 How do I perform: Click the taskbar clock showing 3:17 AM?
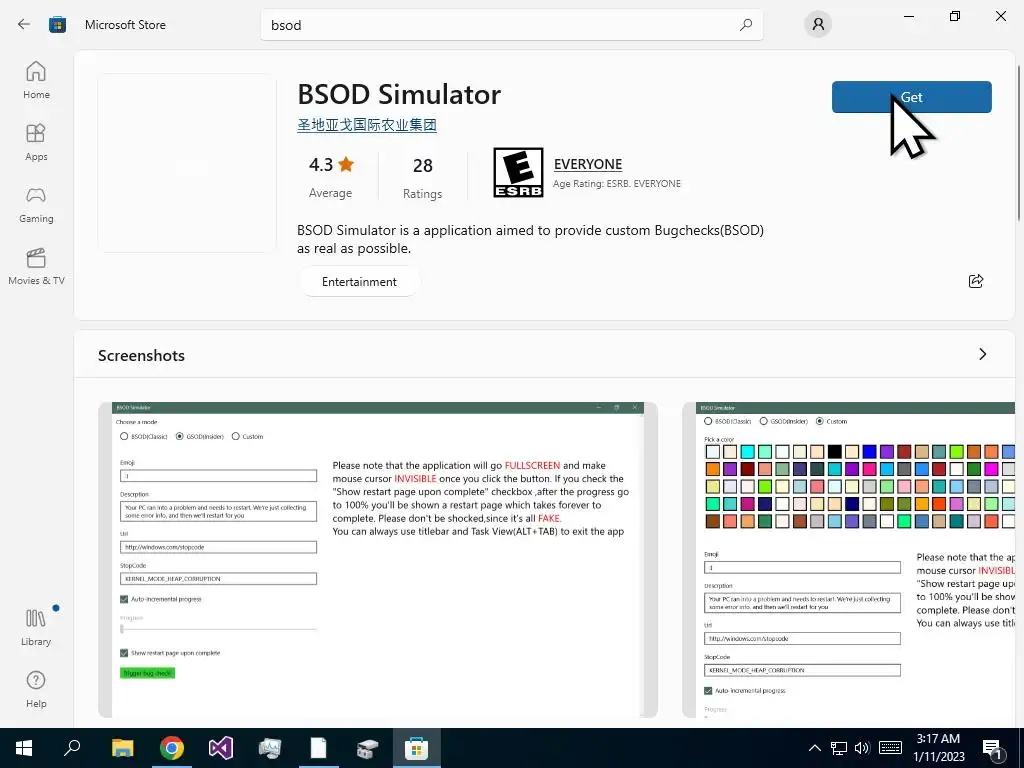938,748
